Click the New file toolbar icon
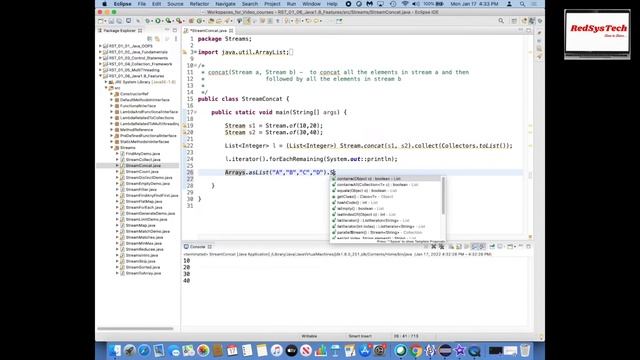Image resolution: width=640 pixels, height=360 pixels. point(100,21)
